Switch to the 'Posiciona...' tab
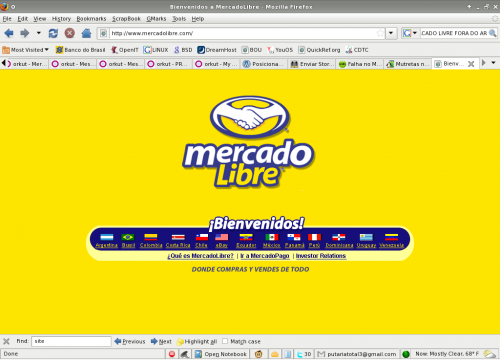The image size is (500, 360). pos(264,64)
